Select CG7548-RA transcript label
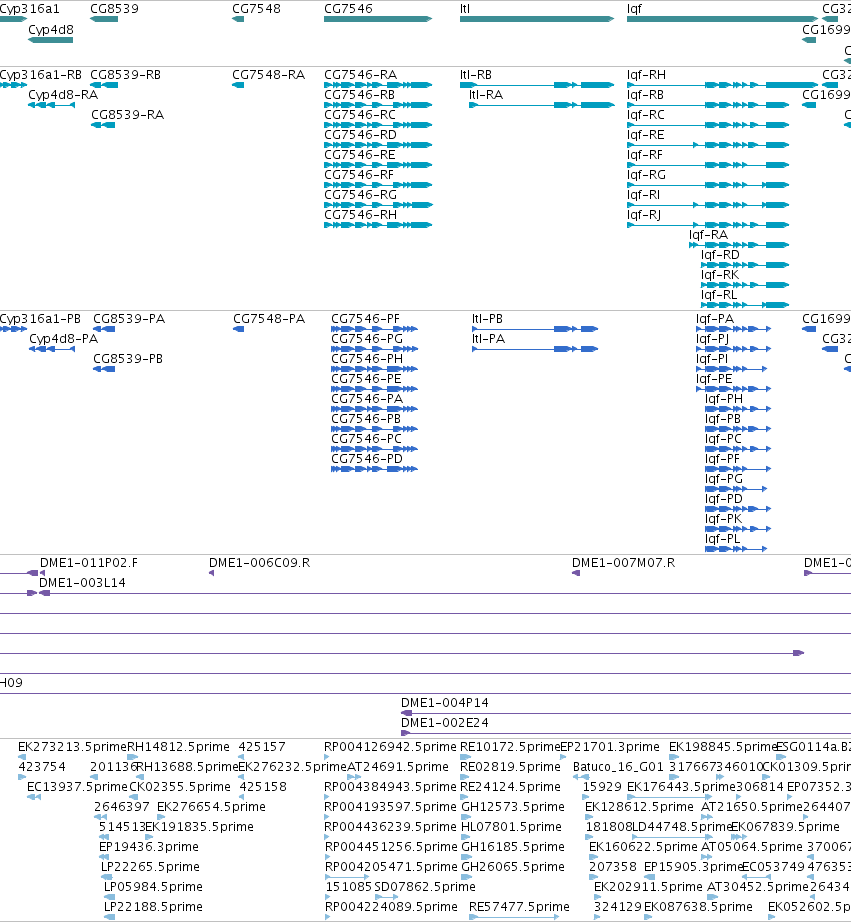This screenshot has width=851, height=922. tap(269, 75)
